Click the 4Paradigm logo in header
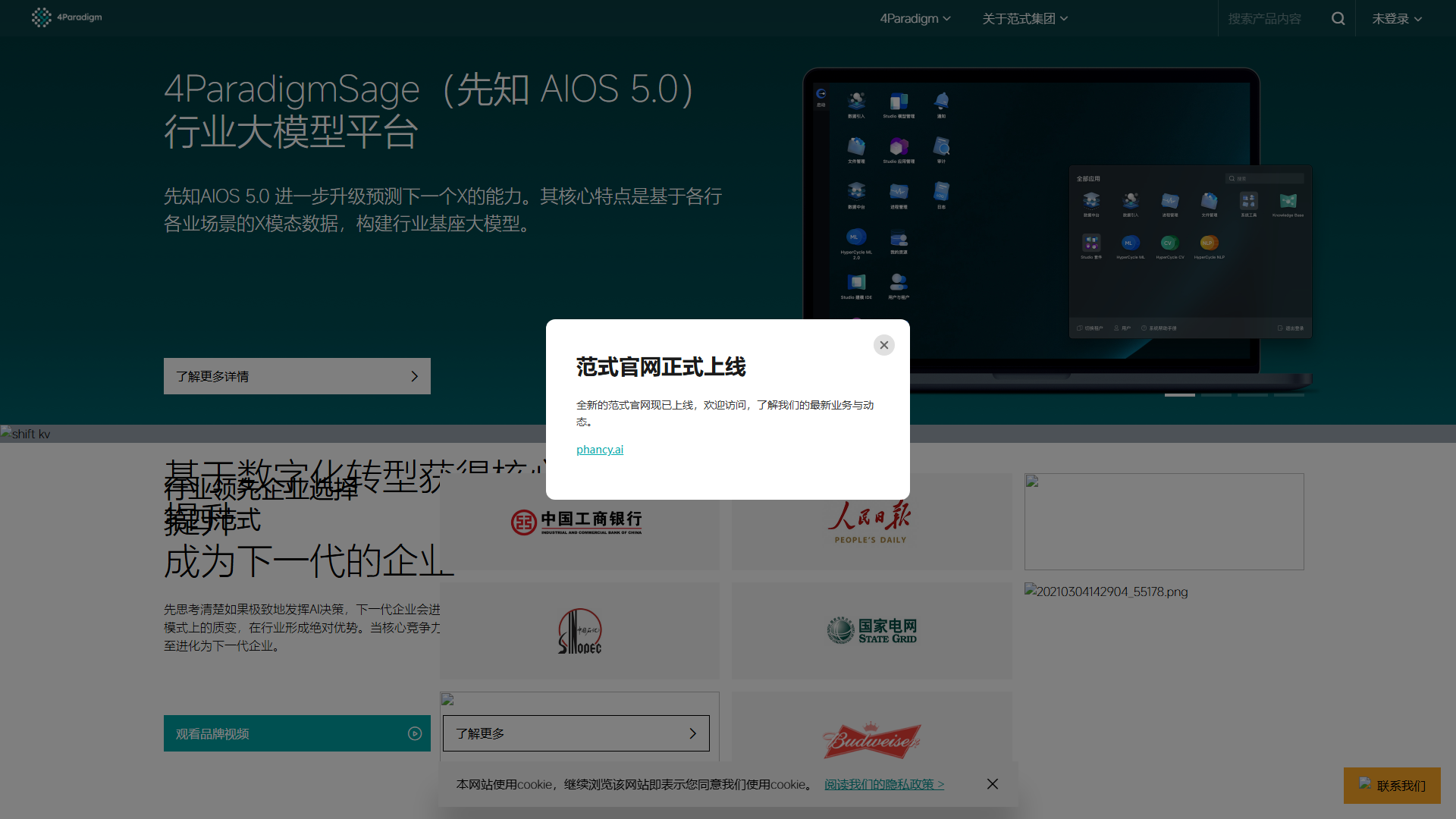Image resolution: width=1456 pixels, height=819 pixels. point(66,17)
